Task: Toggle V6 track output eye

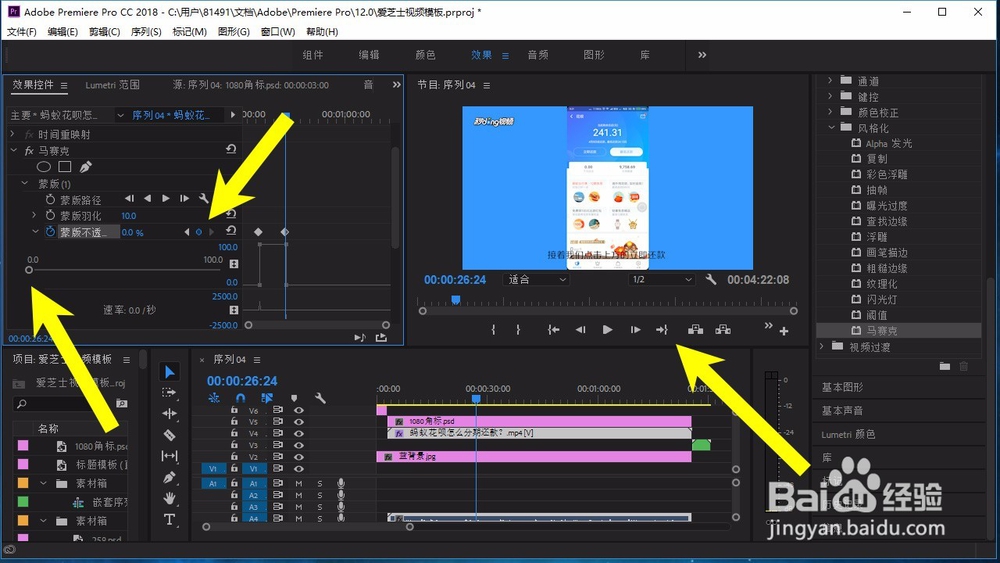Action: tap(298, 410)
